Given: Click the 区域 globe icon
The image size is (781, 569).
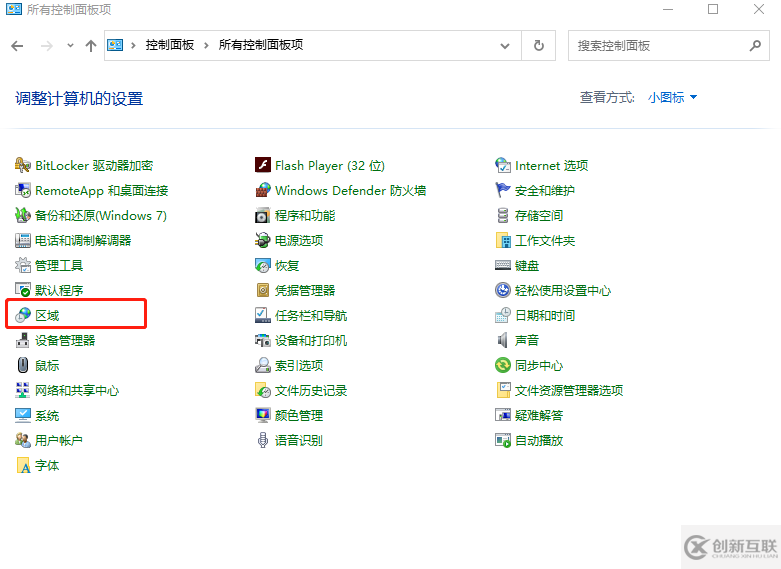Looking at the screenshot, I should click(x=22, y=315).
